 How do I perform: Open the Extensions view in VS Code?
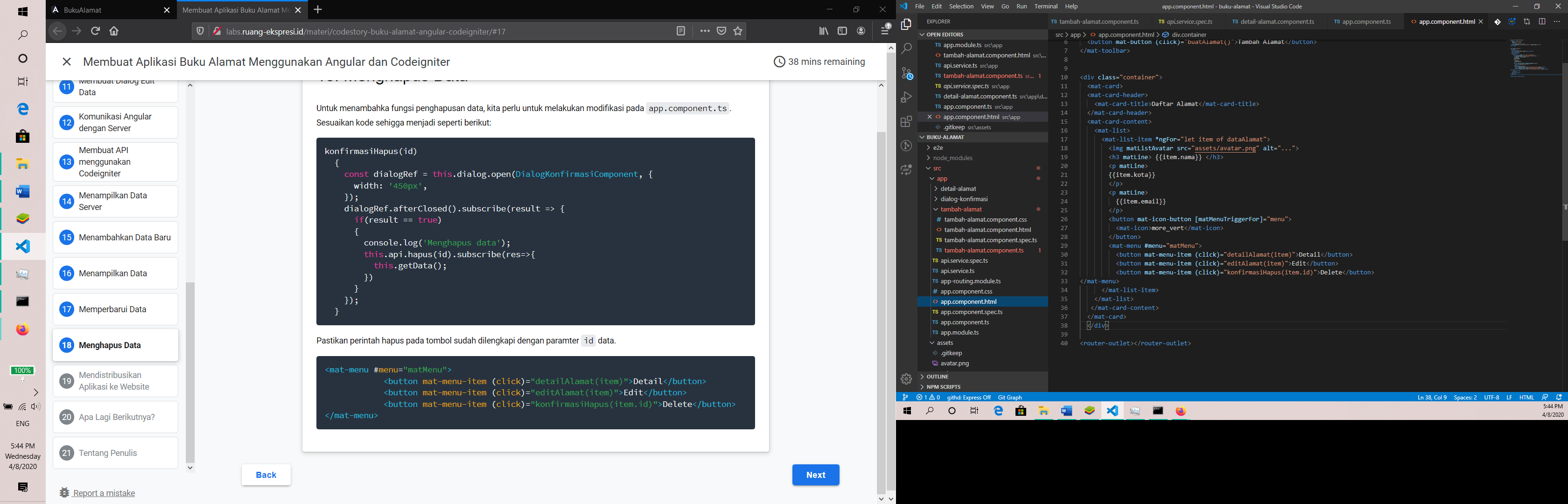coord(906,122)
